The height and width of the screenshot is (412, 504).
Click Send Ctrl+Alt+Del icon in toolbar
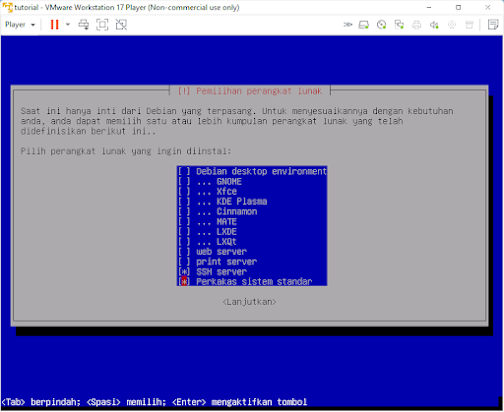pyautogui.click(x=83, y=25)
